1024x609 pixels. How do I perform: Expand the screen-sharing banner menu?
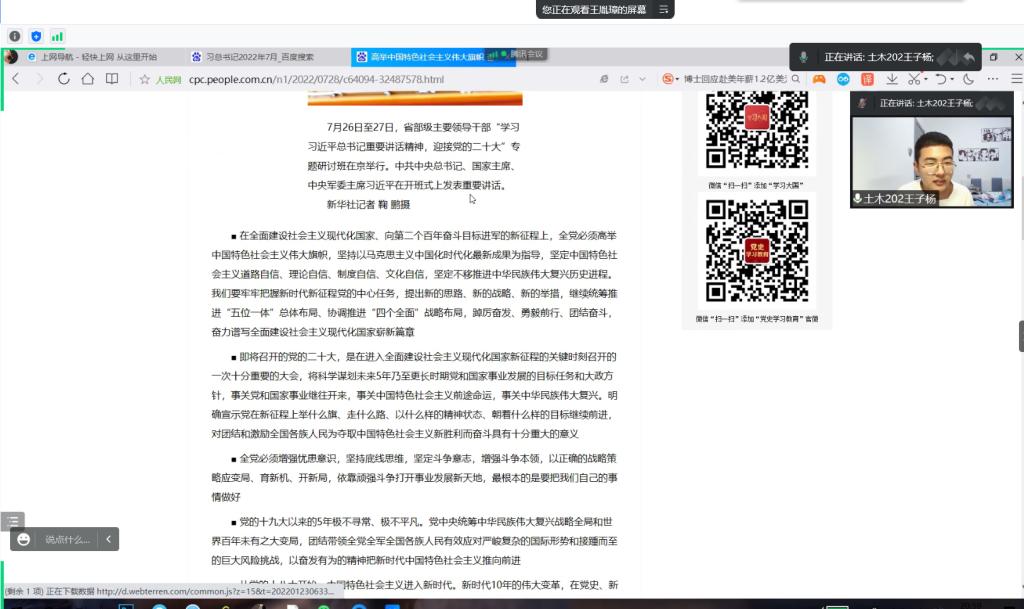pos(662,9)
